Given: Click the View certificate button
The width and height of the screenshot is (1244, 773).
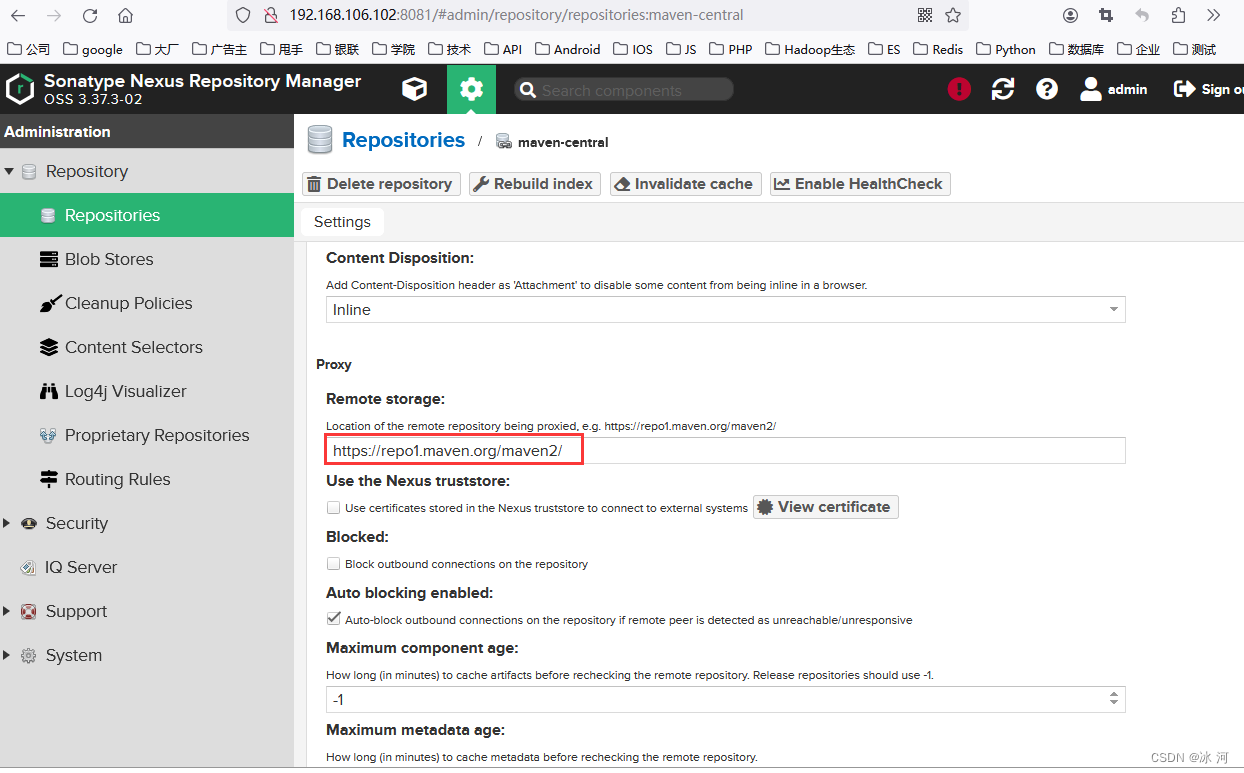Looking at the screenshot, I should pyautogui.click(x=826, y=507).
